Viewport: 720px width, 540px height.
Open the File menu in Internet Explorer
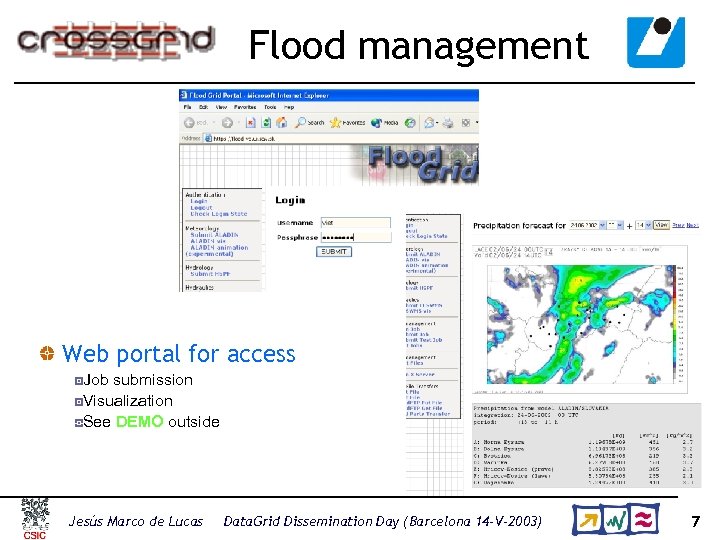(187, 107)
